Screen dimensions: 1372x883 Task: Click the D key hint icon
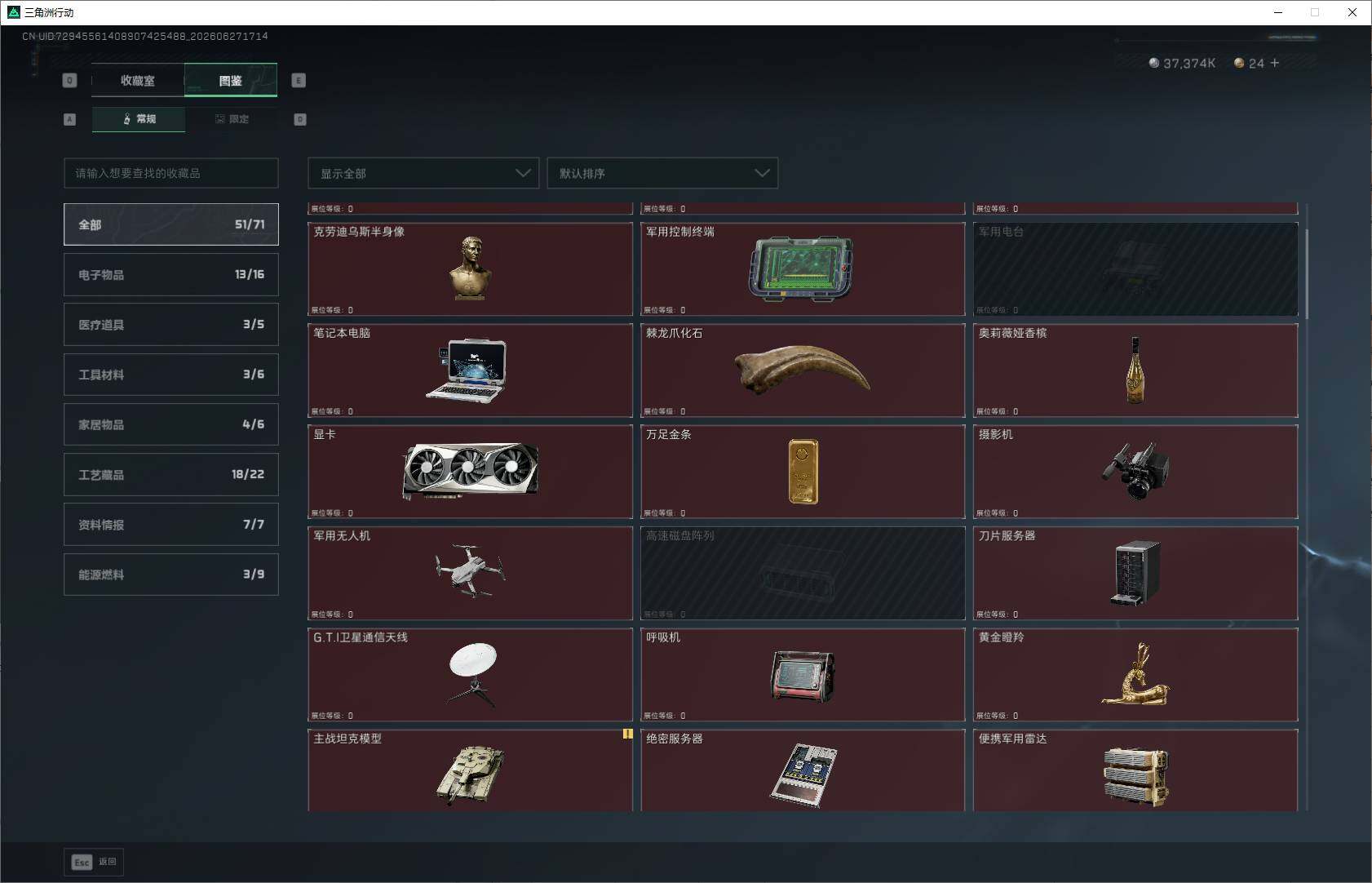[x=300, y=119]
